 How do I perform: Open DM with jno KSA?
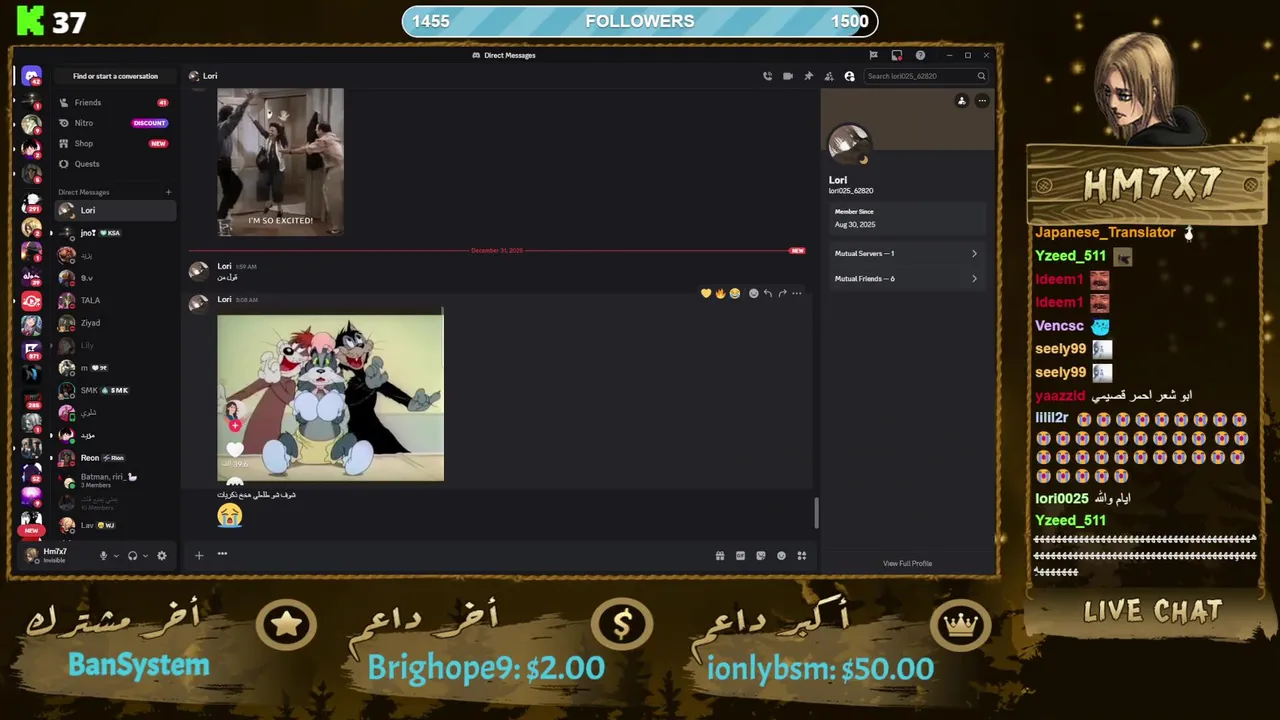click(x=114, y=233)
